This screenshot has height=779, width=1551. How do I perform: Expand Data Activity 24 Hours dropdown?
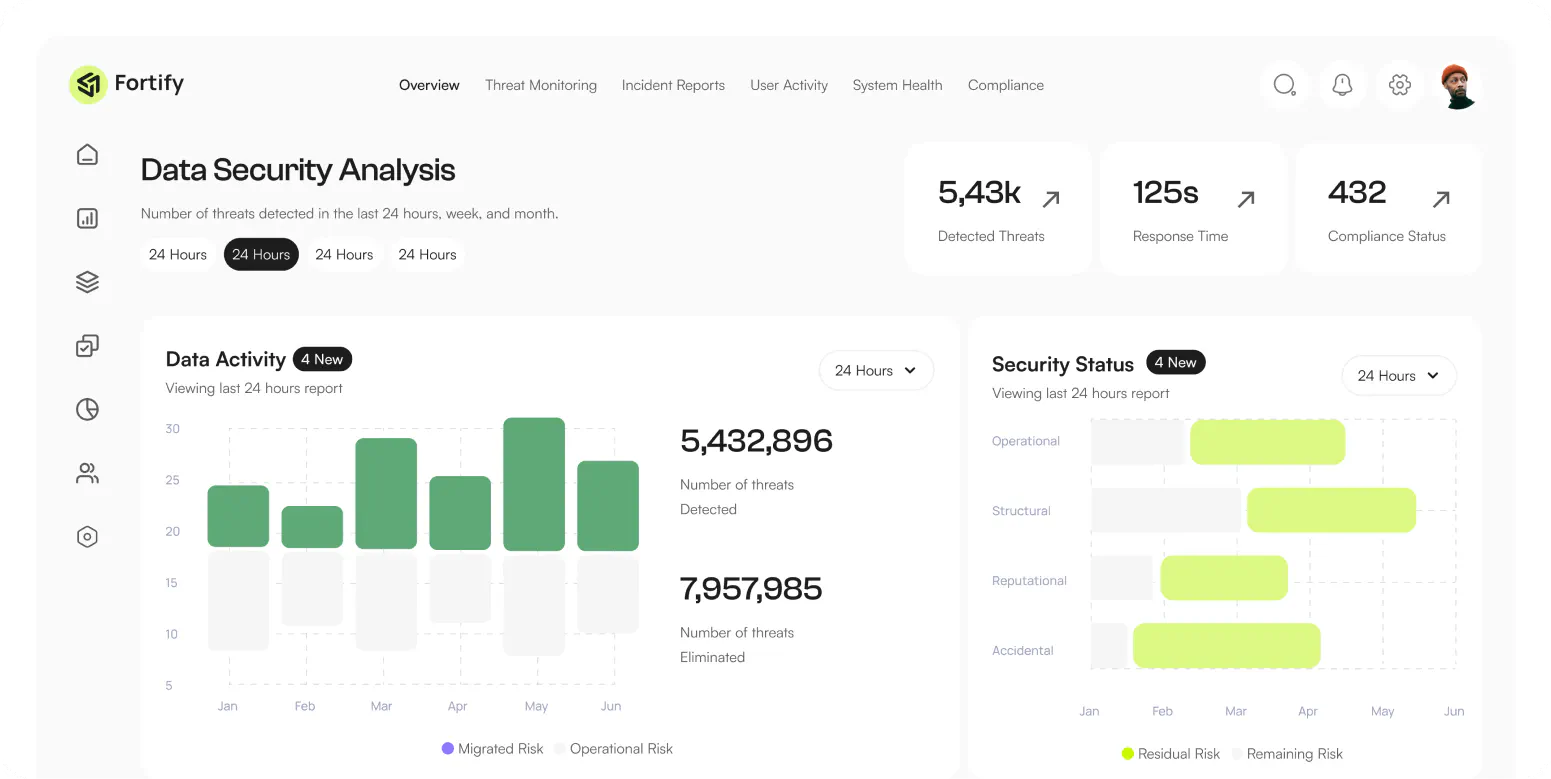(876, 371)
